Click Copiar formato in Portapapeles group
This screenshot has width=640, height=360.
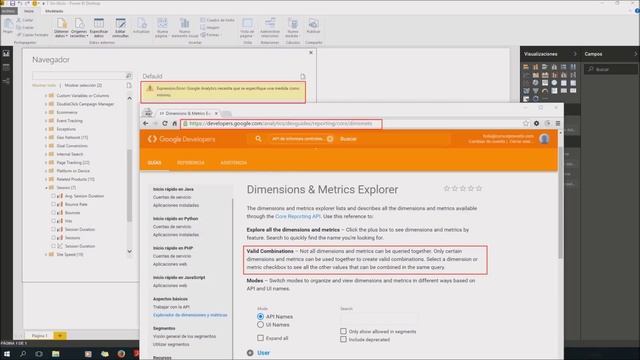coord(33,35)
